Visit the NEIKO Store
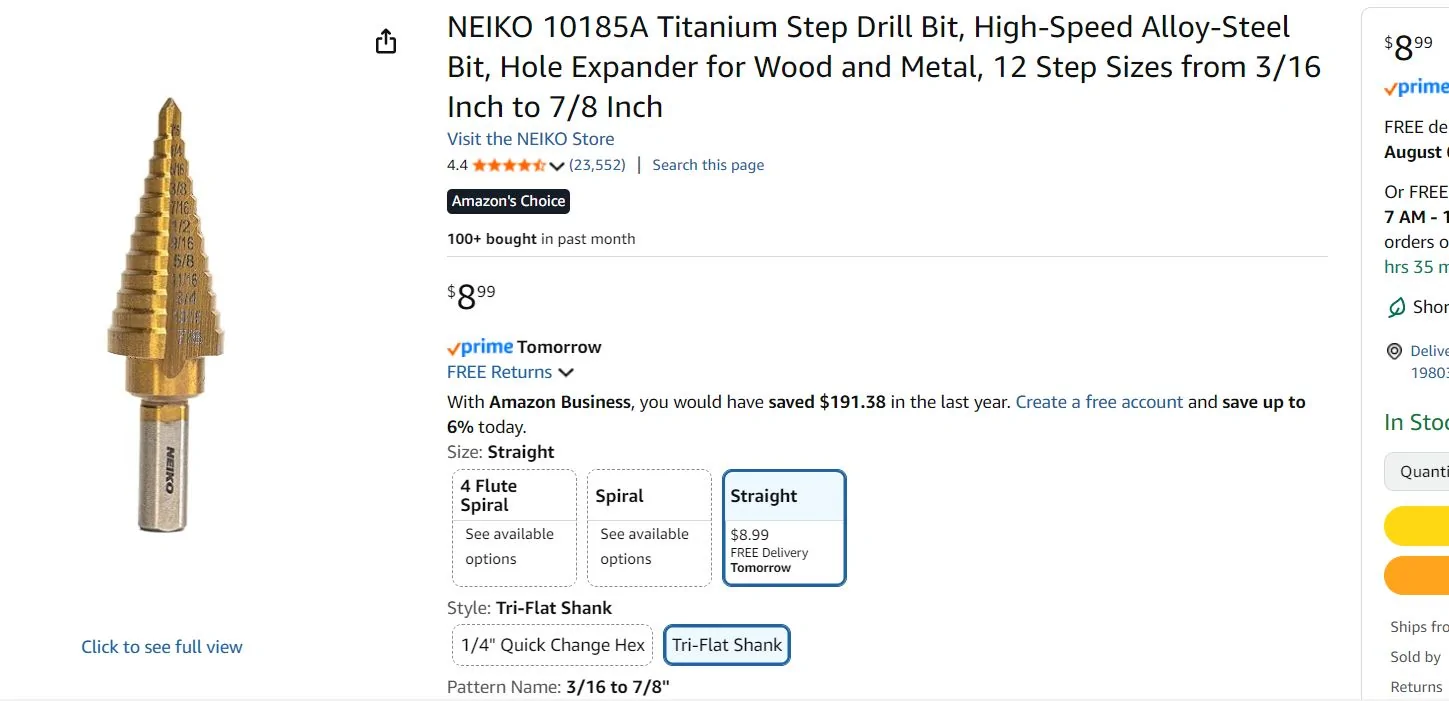The width and height of the screenshot is (1449, 701). [x=530, y=138]
